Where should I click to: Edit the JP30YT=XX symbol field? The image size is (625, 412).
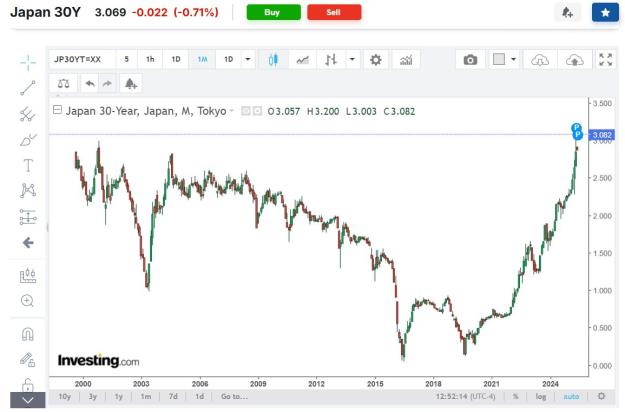click(82, 59)
